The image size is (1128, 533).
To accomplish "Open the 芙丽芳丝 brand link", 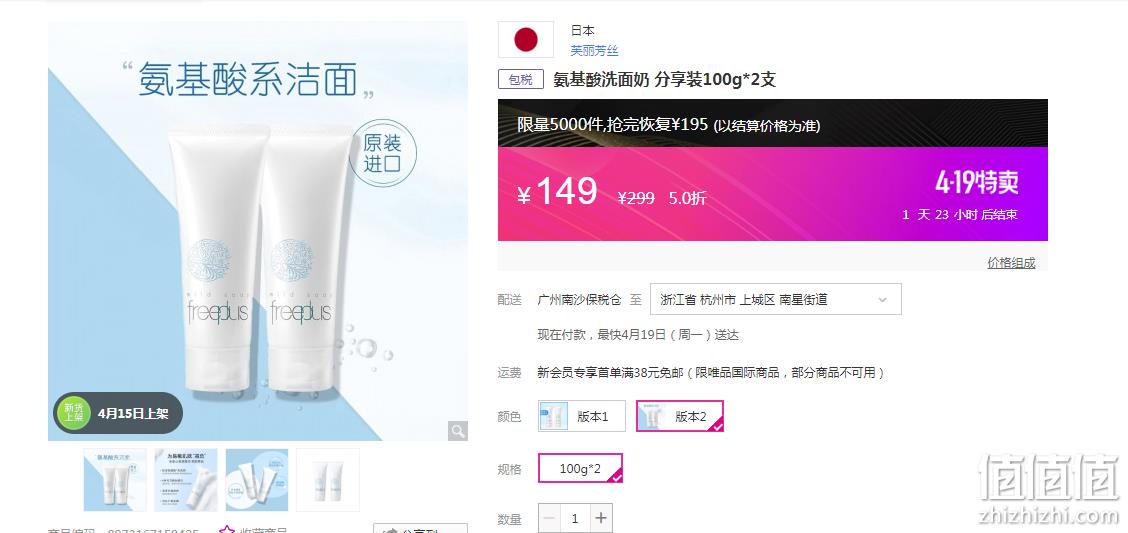I will 594,50.
